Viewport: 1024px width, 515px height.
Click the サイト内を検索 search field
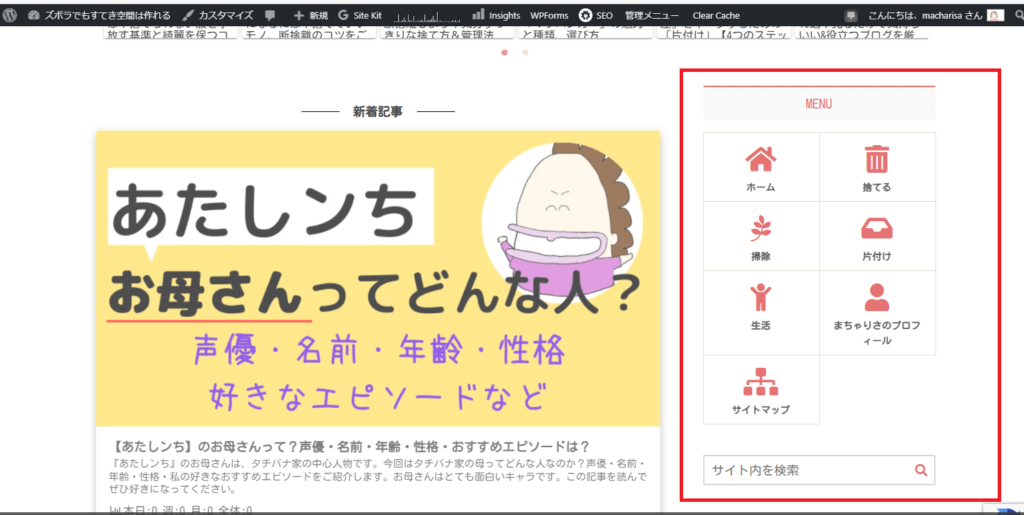(806, 469)
